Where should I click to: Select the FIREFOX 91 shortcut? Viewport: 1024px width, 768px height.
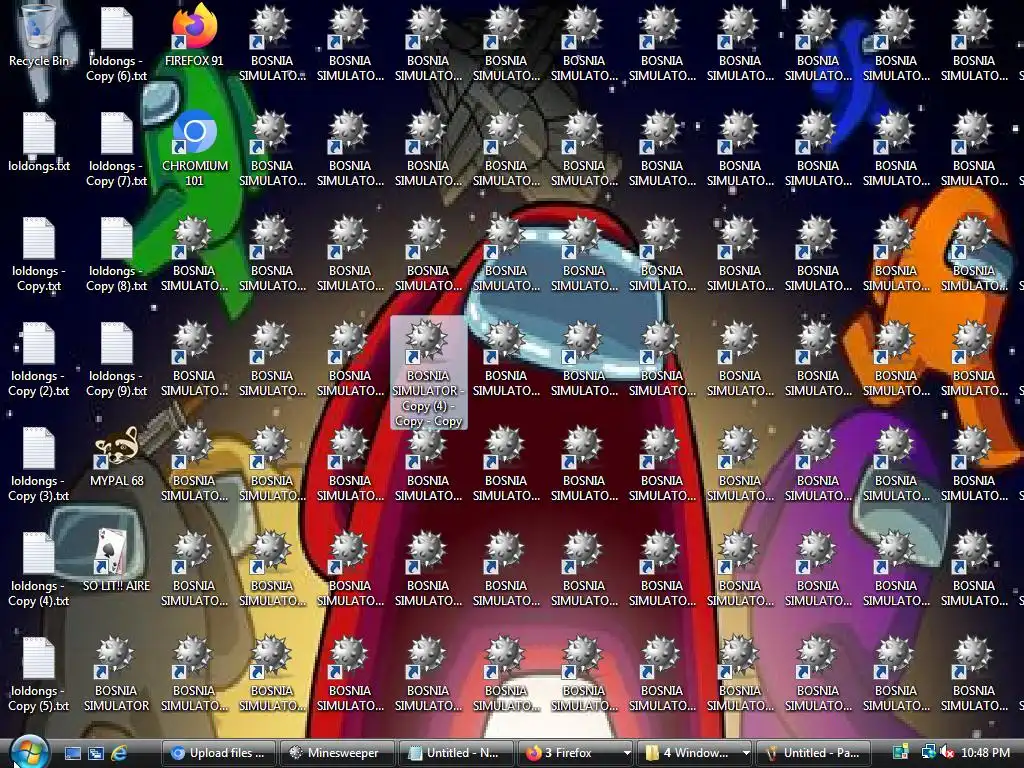[194, 36]
